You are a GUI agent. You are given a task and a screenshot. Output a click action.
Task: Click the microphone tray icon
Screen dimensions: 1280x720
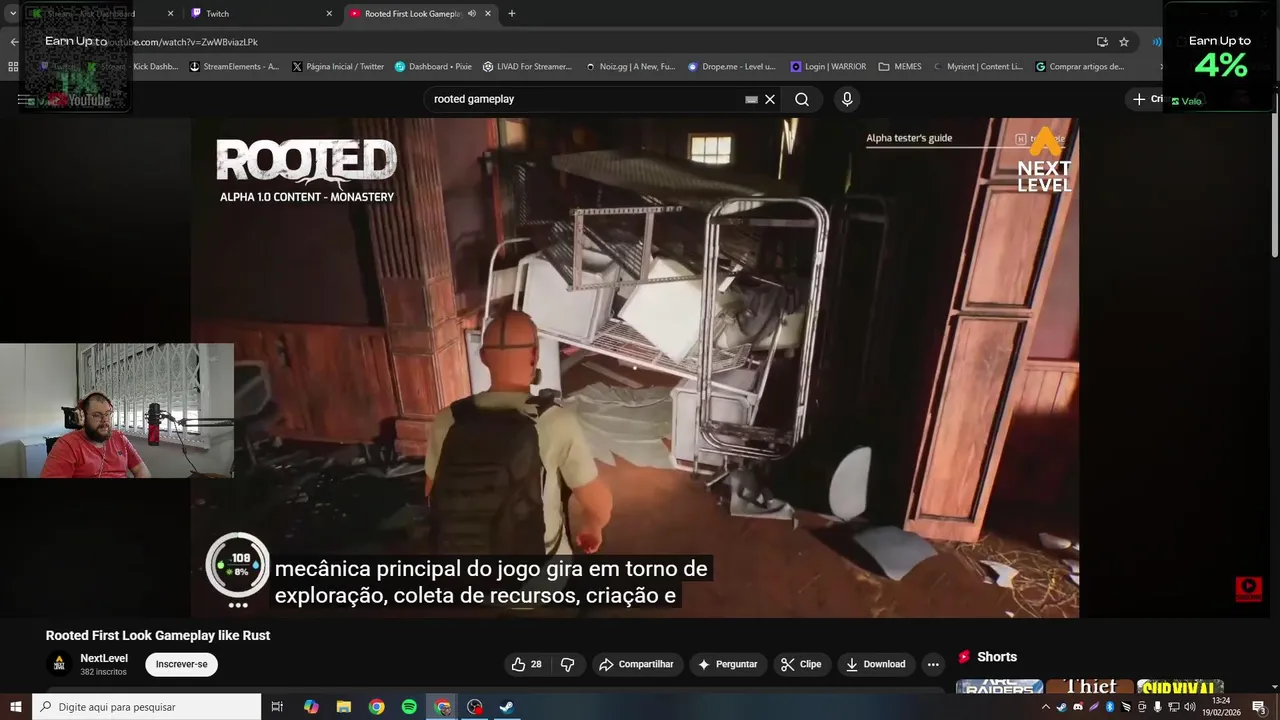(1158, 707)
